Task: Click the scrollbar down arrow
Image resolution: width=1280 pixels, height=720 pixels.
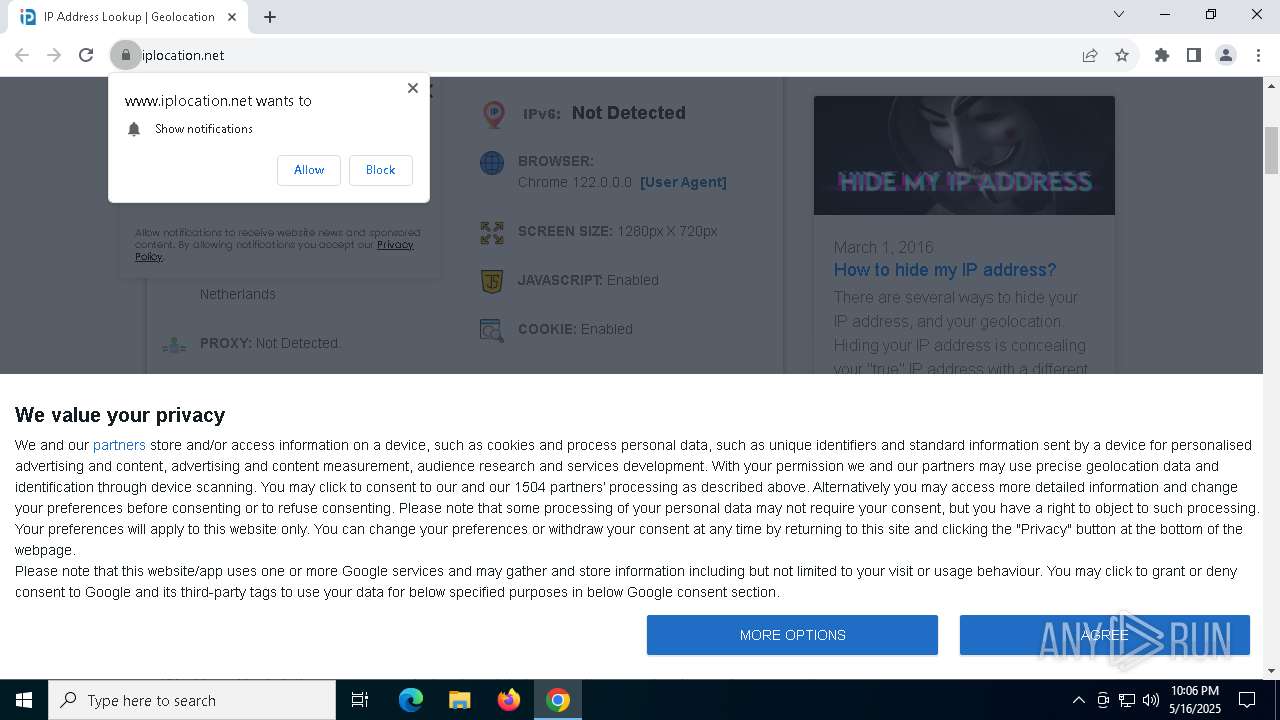Action: point(1272,671)
